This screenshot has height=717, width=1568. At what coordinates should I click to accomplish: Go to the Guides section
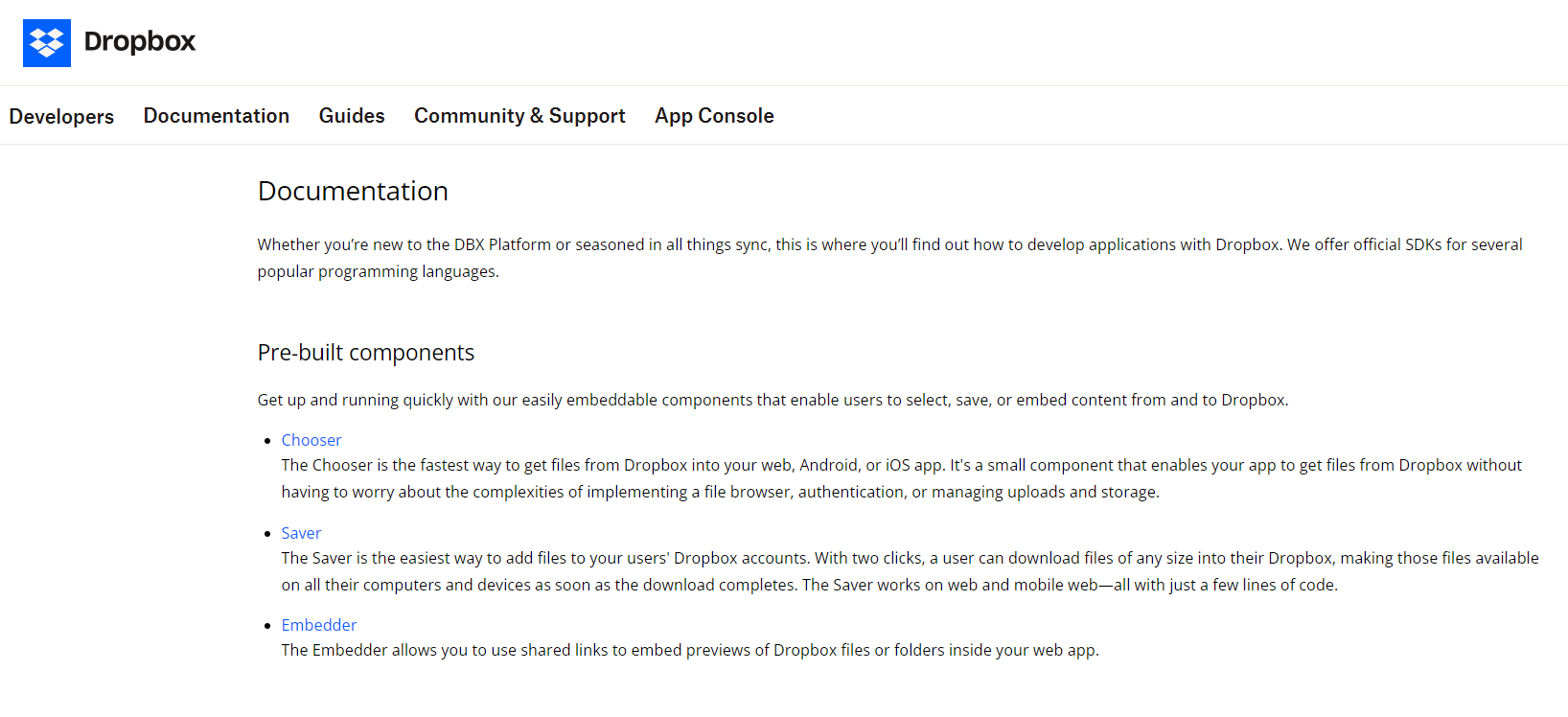[x=352, y=115]
